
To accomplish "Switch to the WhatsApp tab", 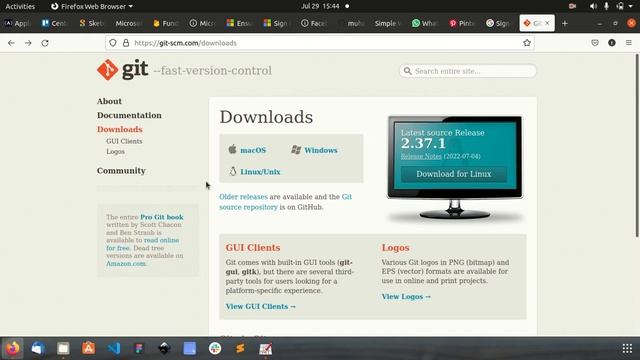I will coord(424,23).
